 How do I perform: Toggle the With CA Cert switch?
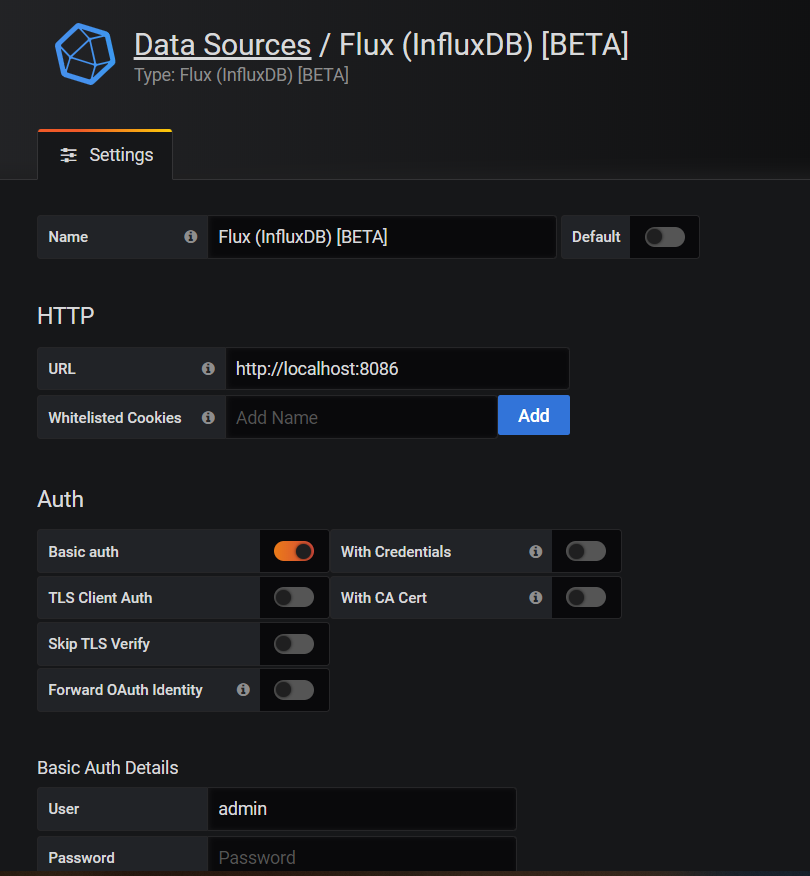click(586, 597)
